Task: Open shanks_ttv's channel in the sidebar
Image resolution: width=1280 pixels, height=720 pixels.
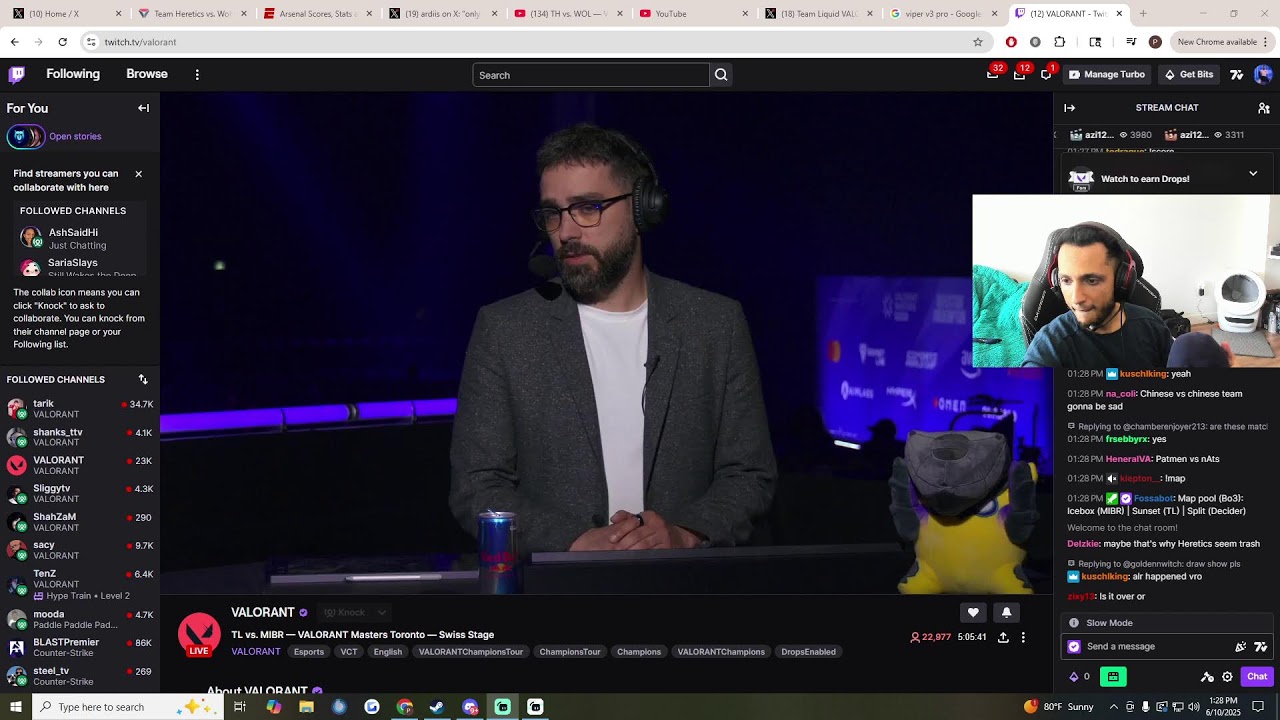Action: coord(80,437)
